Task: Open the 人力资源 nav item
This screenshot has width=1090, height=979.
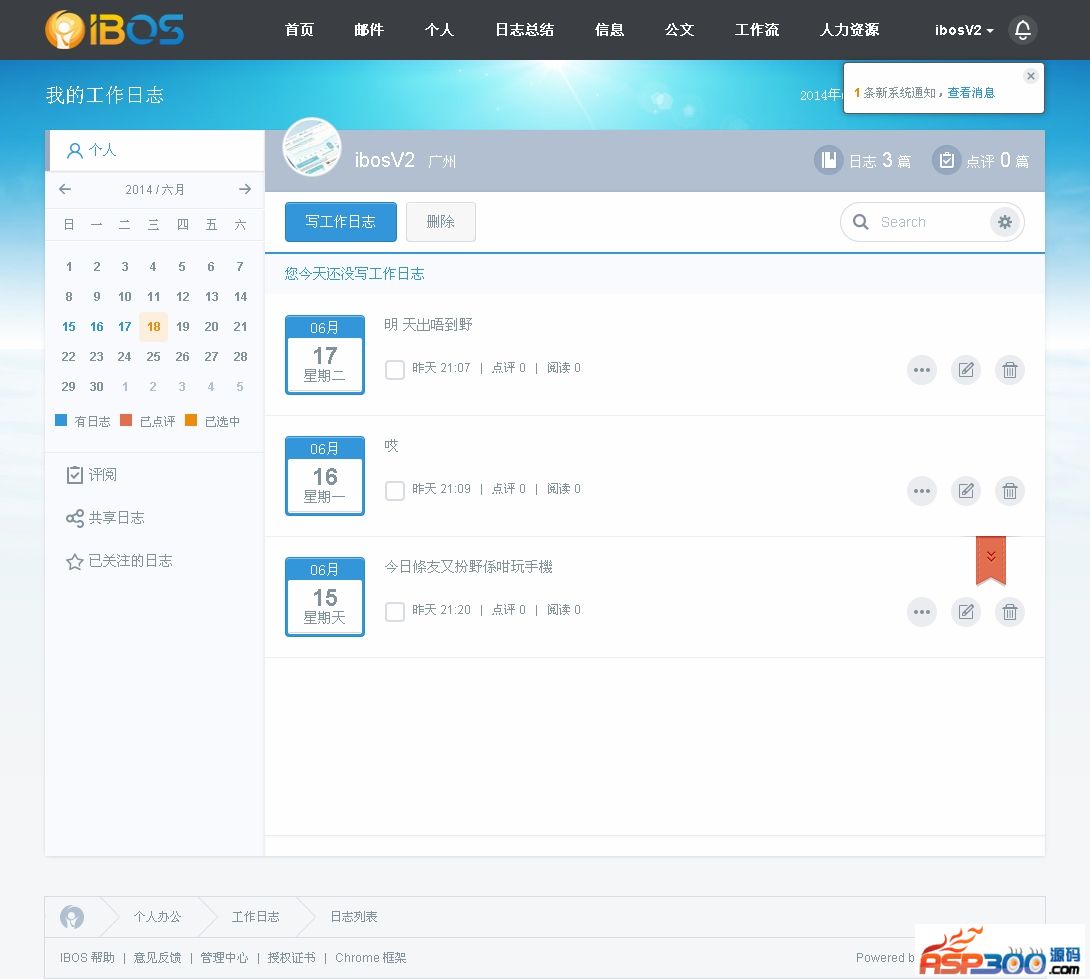Action: 849,30
